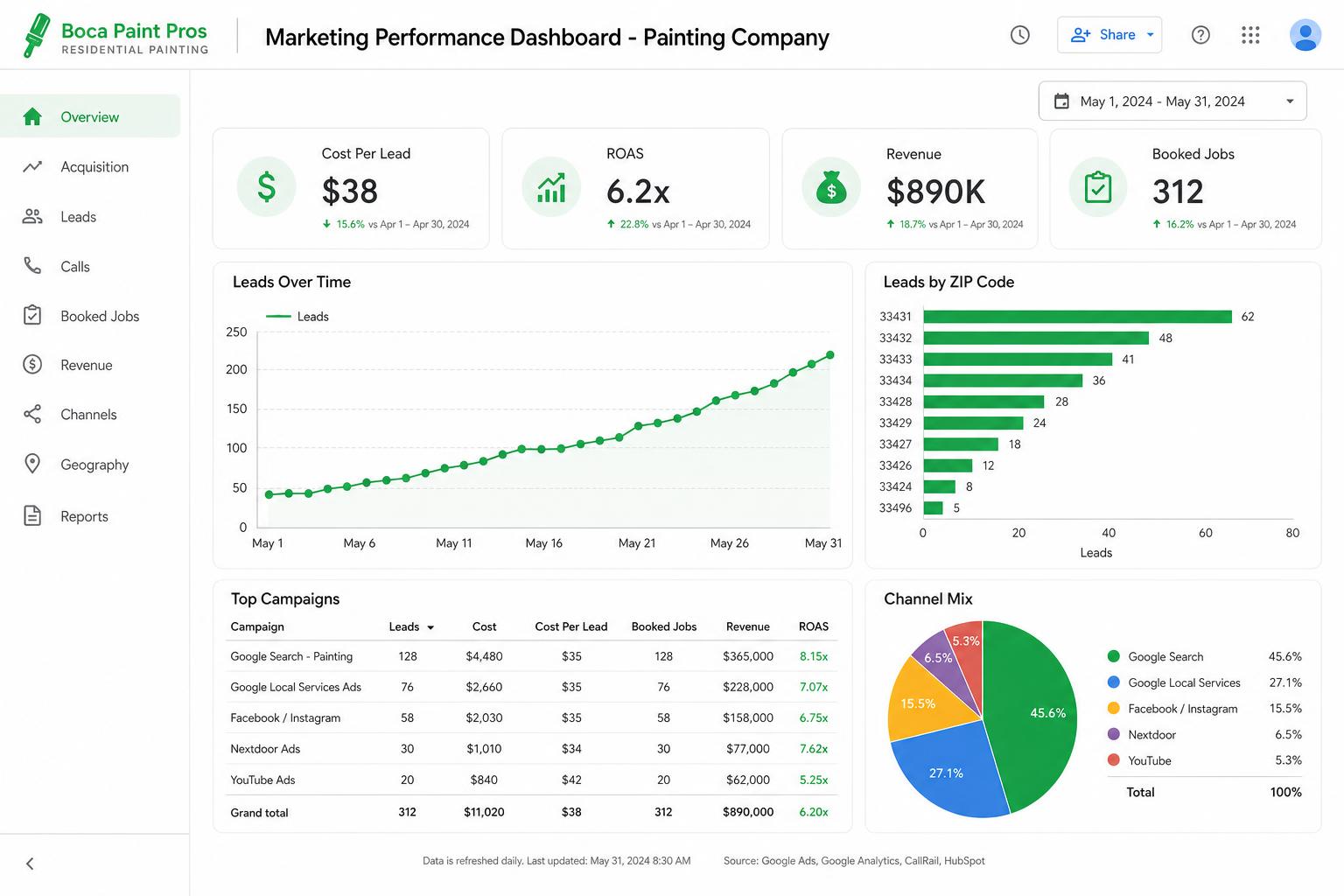Click the Geography map pin icon
This screenshot has width=1344, height=896.
coord(32,464)
